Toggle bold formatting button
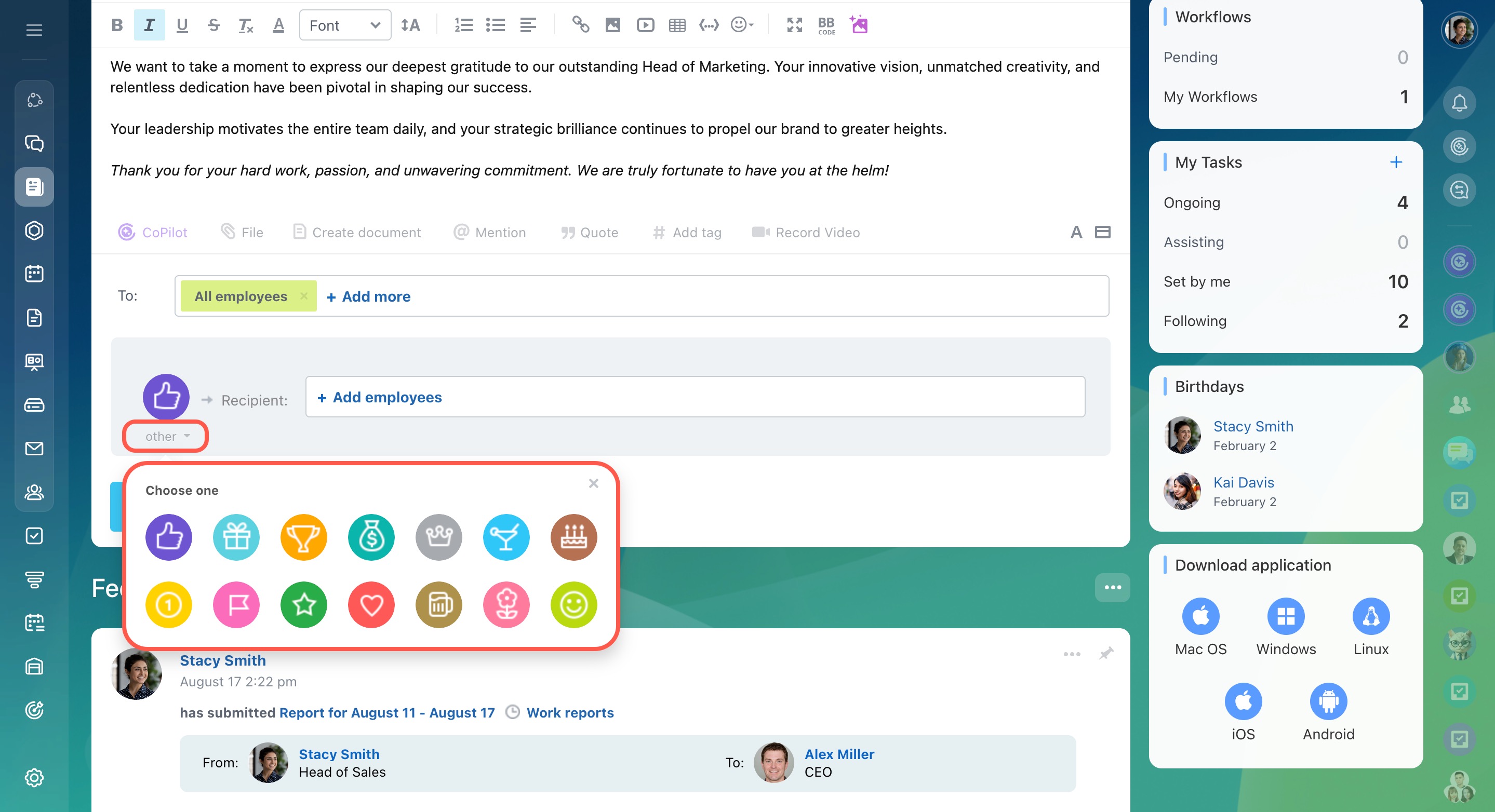Screen dimensions: 1495x812 tap(117, 25)
